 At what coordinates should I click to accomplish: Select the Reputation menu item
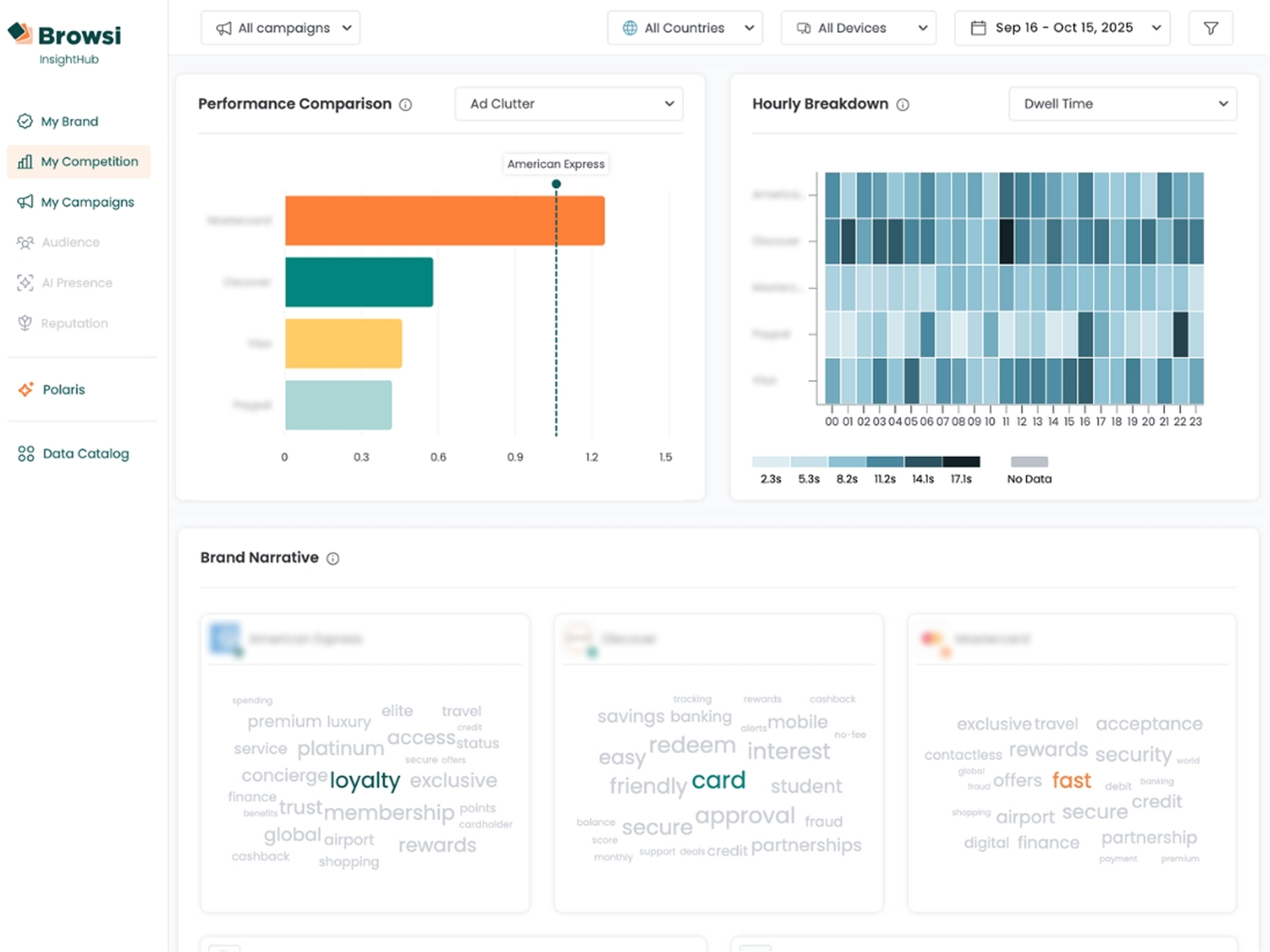coord(74,324)
